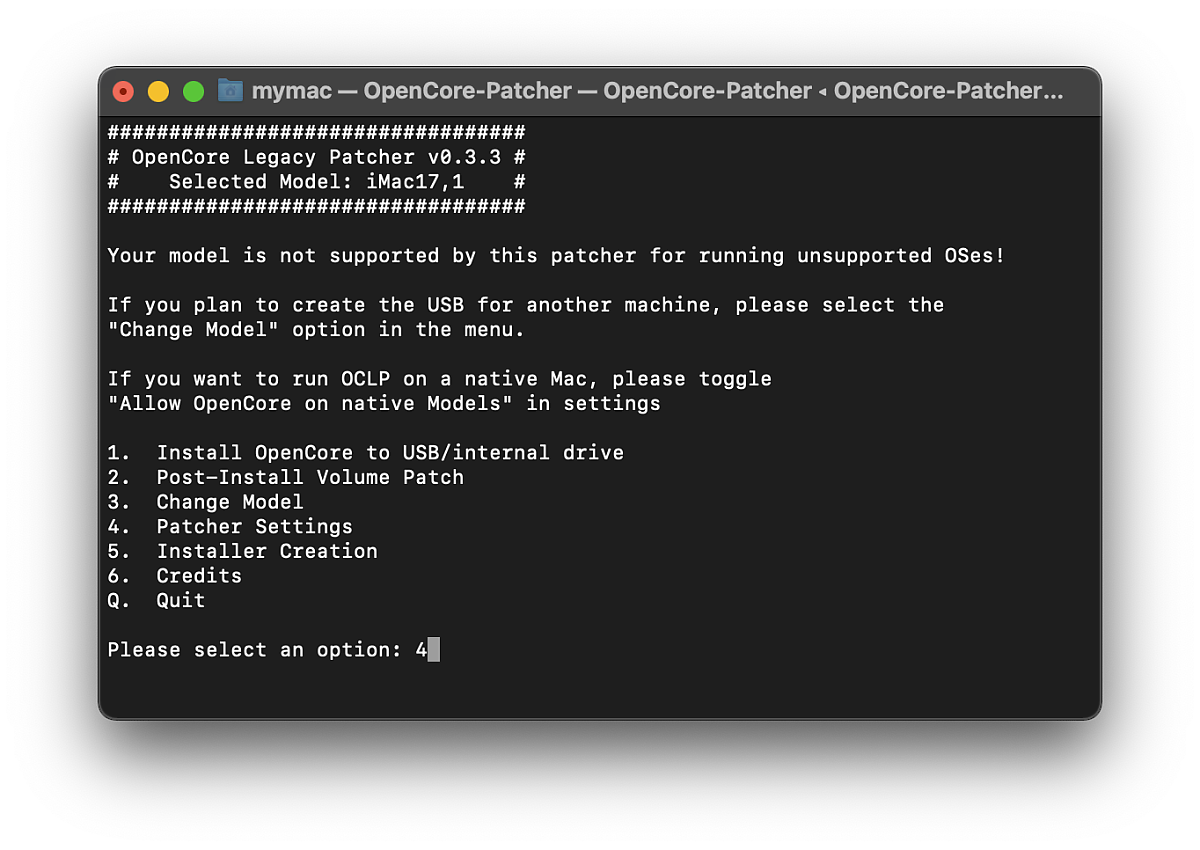The width and height of the screenshot is (1200, 850).
Task: Click the window title 'mymac — OpenCore-Patcher'
Action: 658,91
